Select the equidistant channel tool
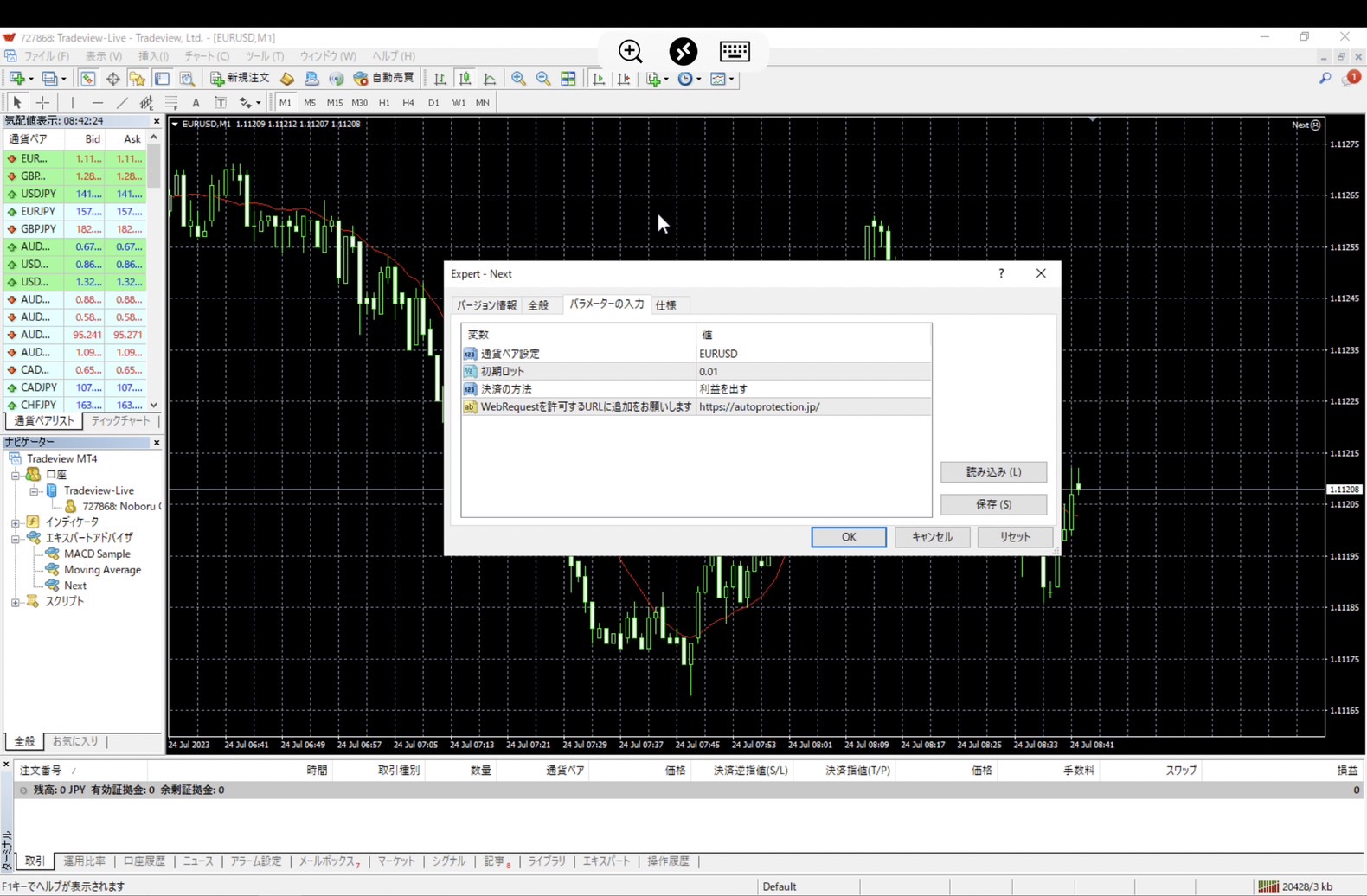1367x896 pixels. point(146,102)
